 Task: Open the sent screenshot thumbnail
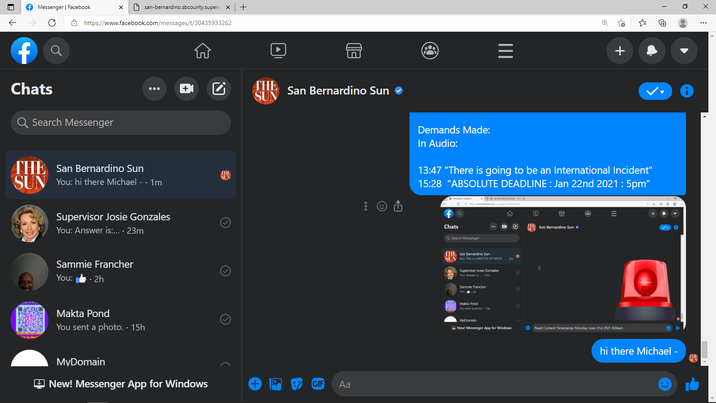[563, 265]
